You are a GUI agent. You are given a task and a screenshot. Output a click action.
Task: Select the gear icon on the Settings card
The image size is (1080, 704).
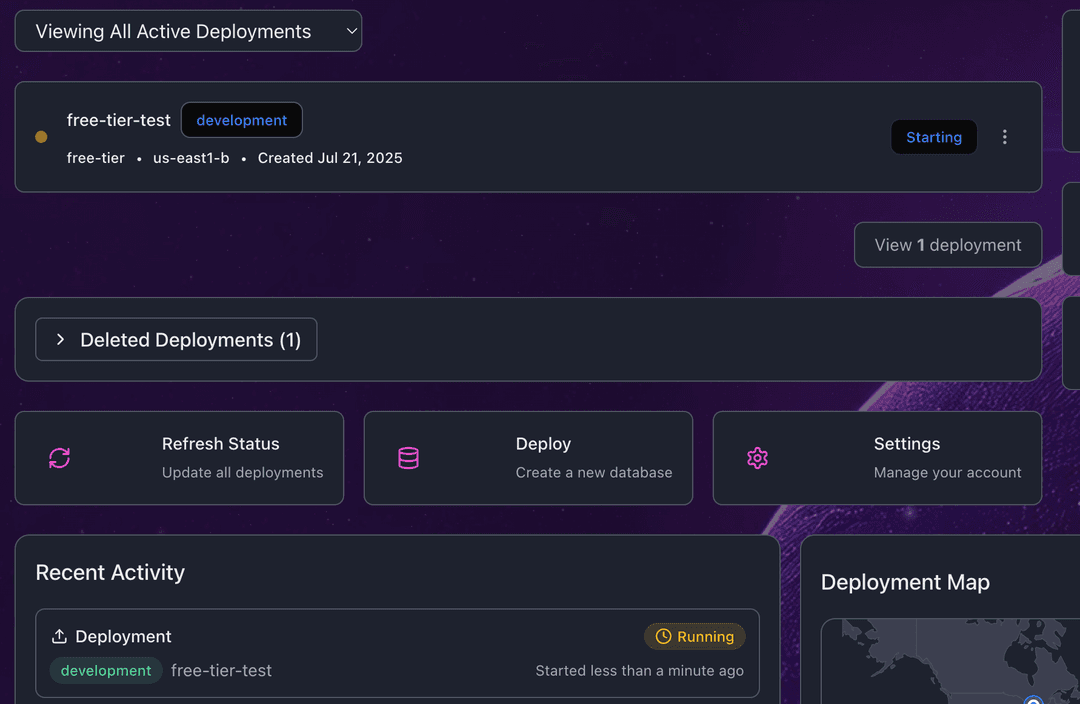pyautogui.click(x=757, y=458)
